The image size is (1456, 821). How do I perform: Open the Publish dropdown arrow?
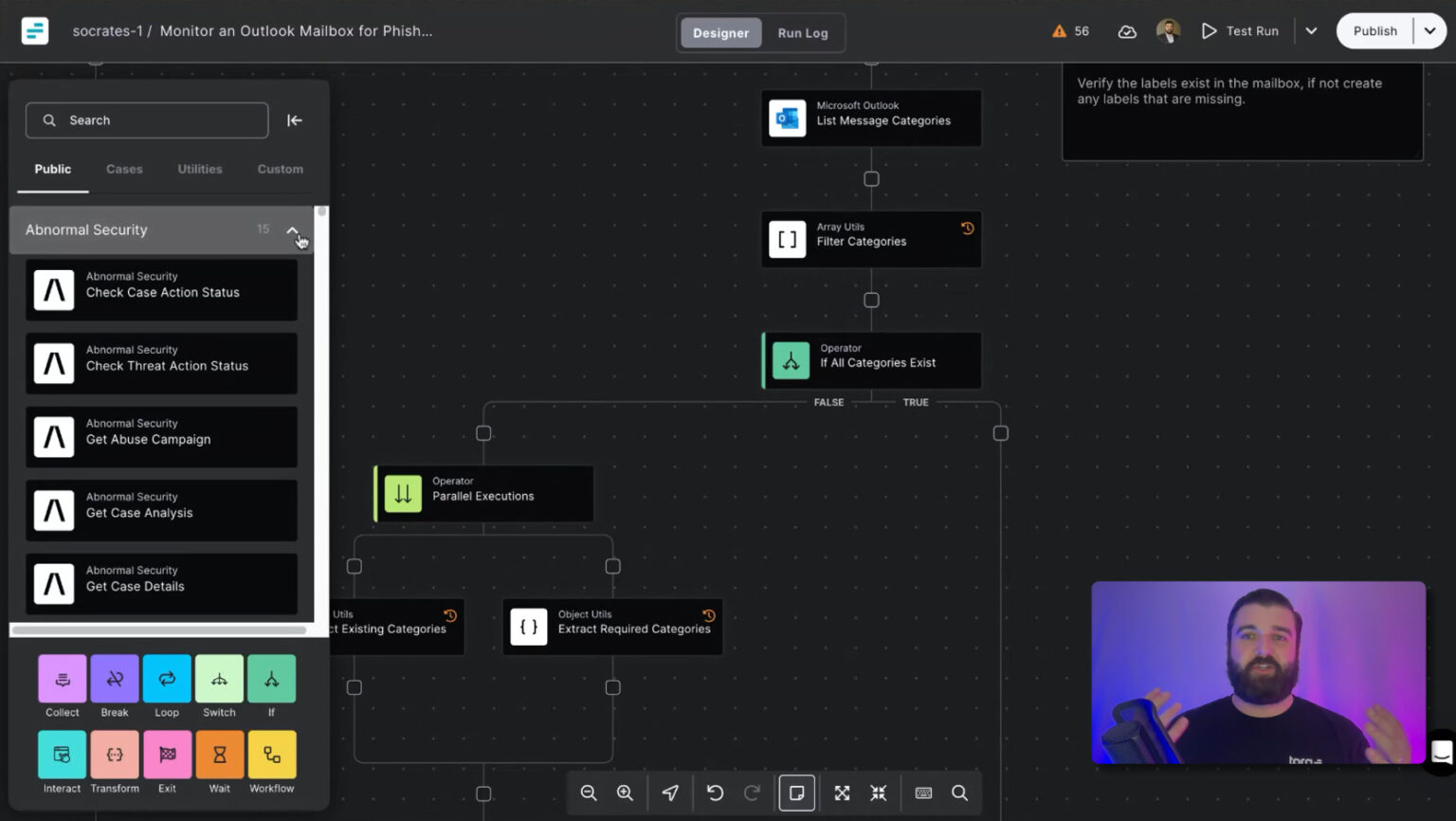pyautogui.click(x=1431, y=30)
